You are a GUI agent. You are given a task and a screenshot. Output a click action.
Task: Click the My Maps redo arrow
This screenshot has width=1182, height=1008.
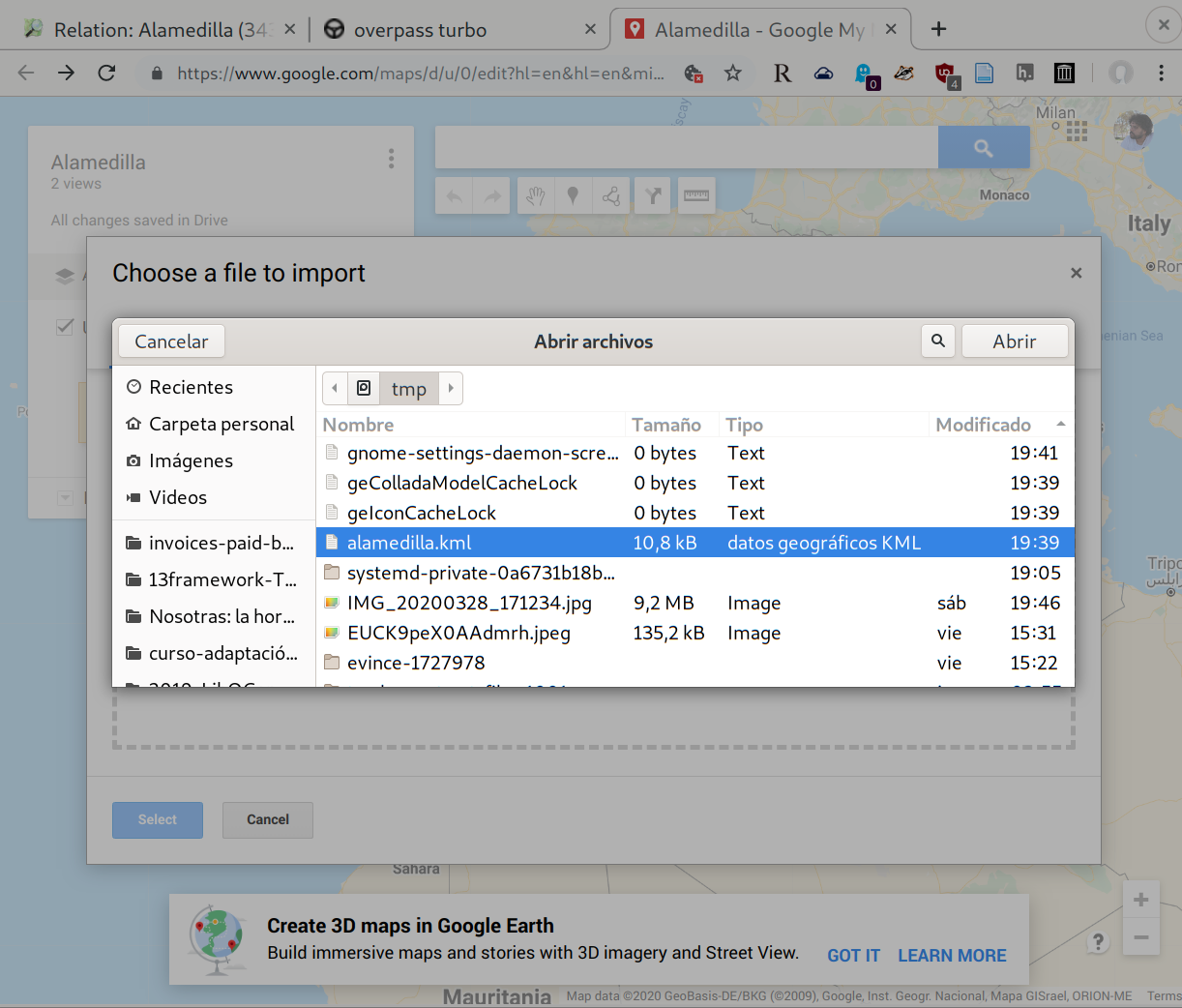click(492, 196)
